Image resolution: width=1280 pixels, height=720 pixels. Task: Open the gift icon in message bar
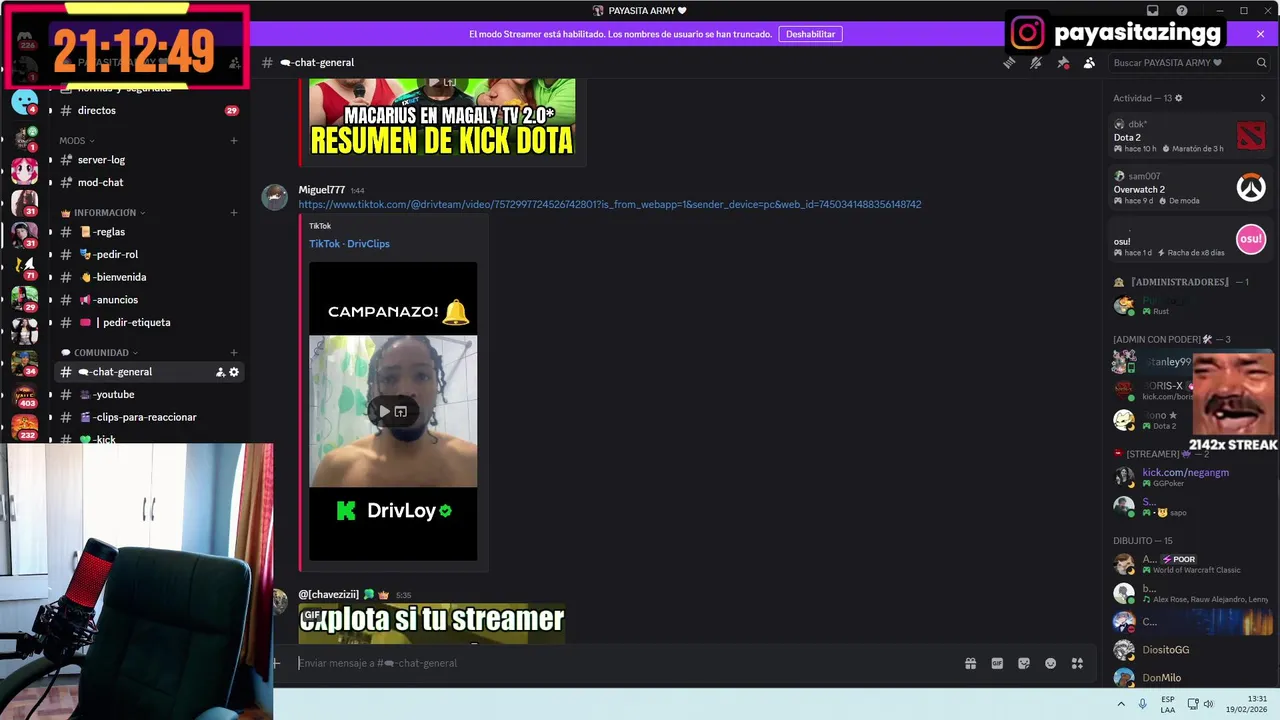(970, 663)
